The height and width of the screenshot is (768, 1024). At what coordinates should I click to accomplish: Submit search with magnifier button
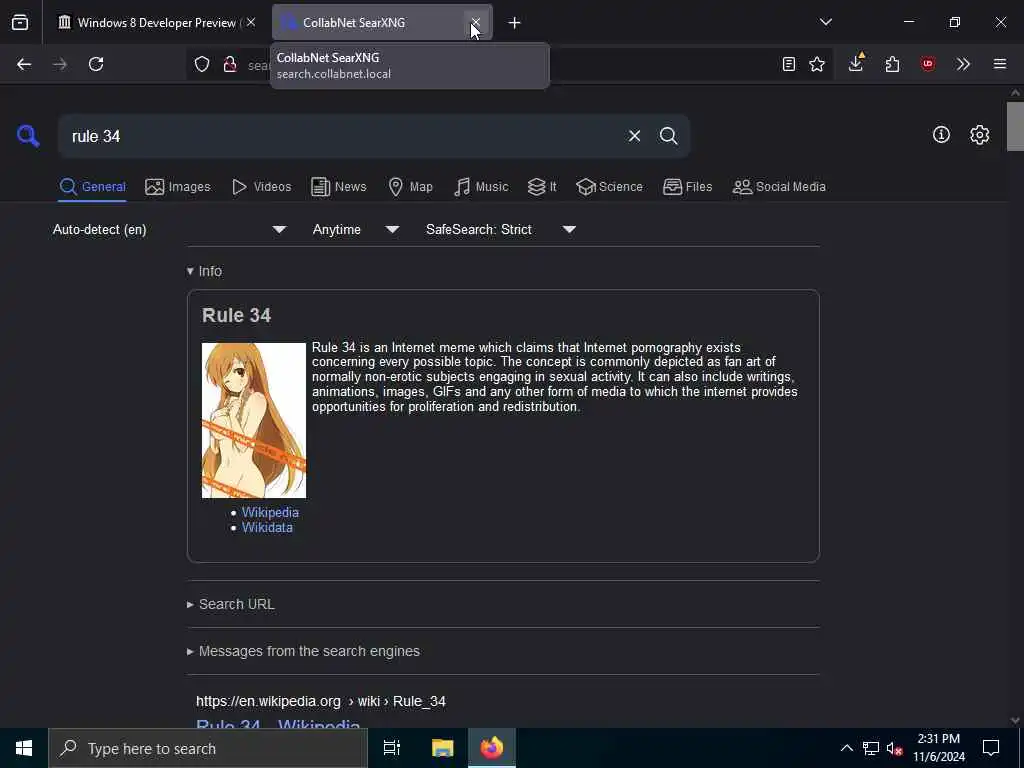tap(669, 136)
